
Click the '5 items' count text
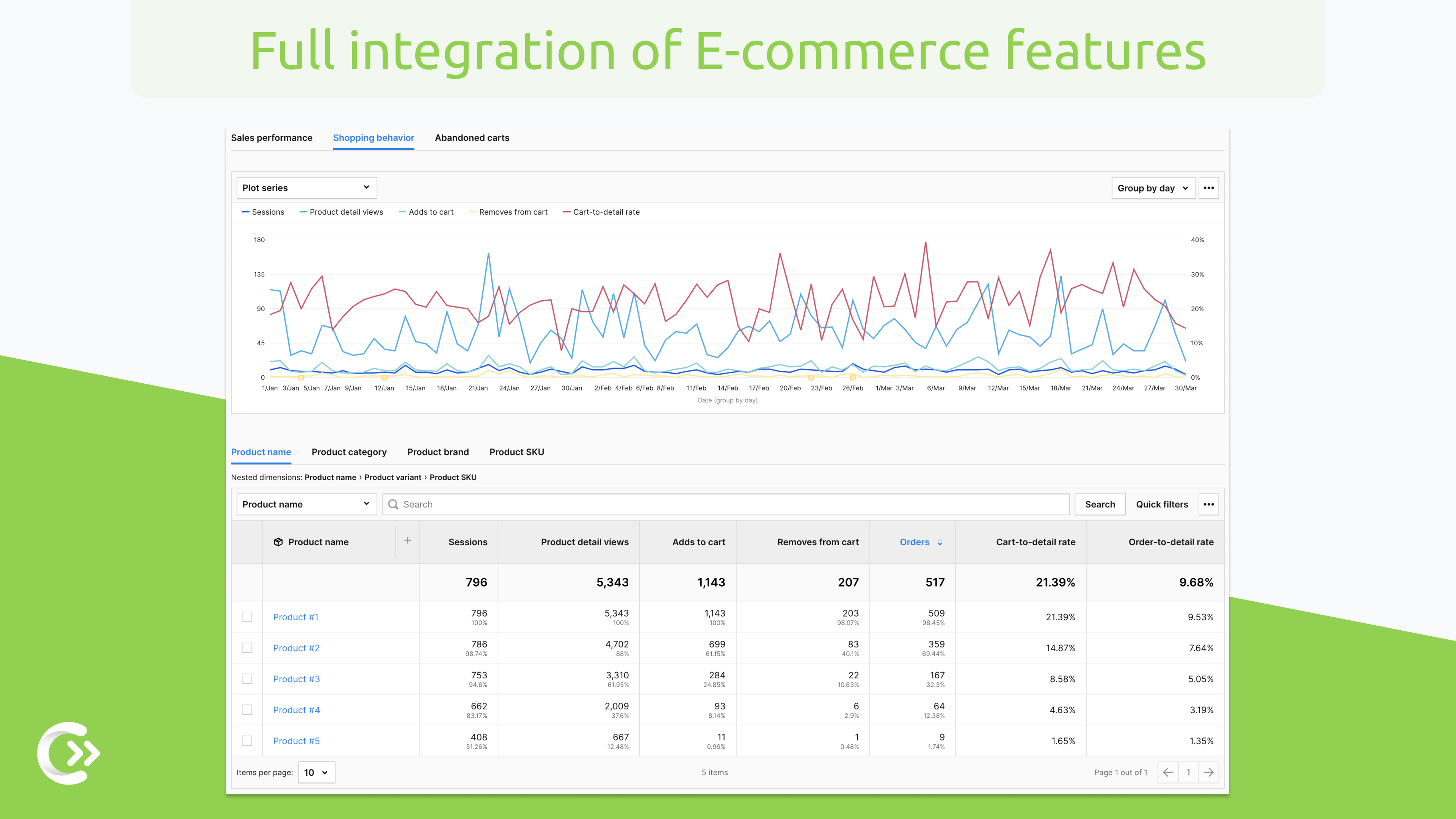pyautogui.click(x=714, y=773)
